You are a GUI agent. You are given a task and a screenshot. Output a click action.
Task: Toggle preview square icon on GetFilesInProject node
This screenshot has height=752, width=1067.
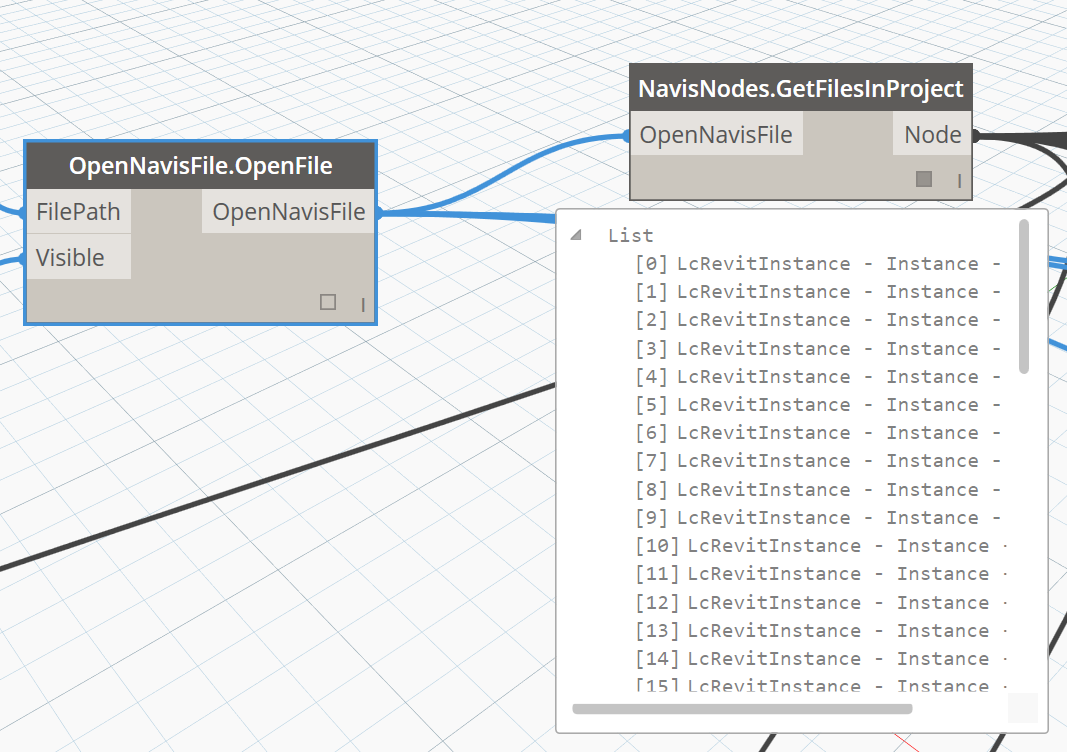(x=924, y=179)
